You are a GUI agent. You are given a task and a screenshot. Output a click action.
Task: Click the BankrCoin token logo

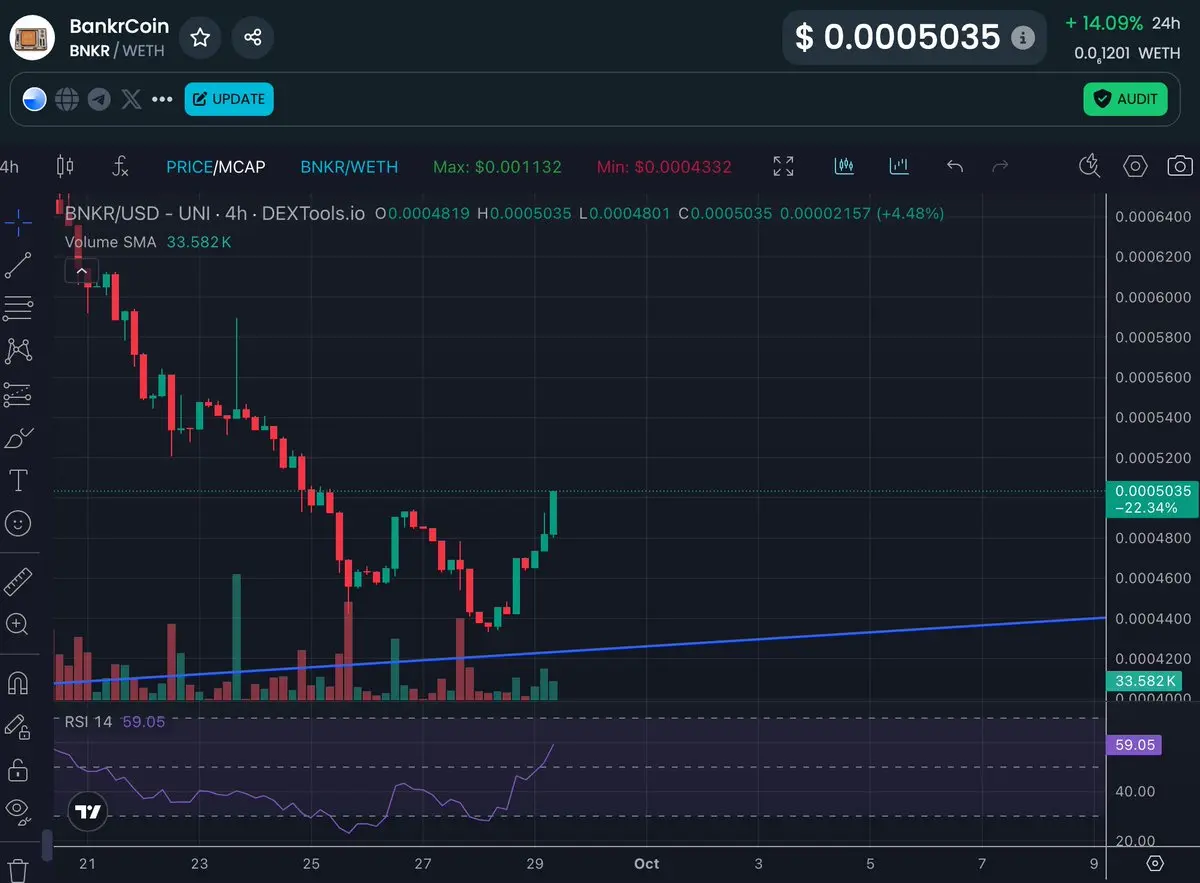coord(31,38)
